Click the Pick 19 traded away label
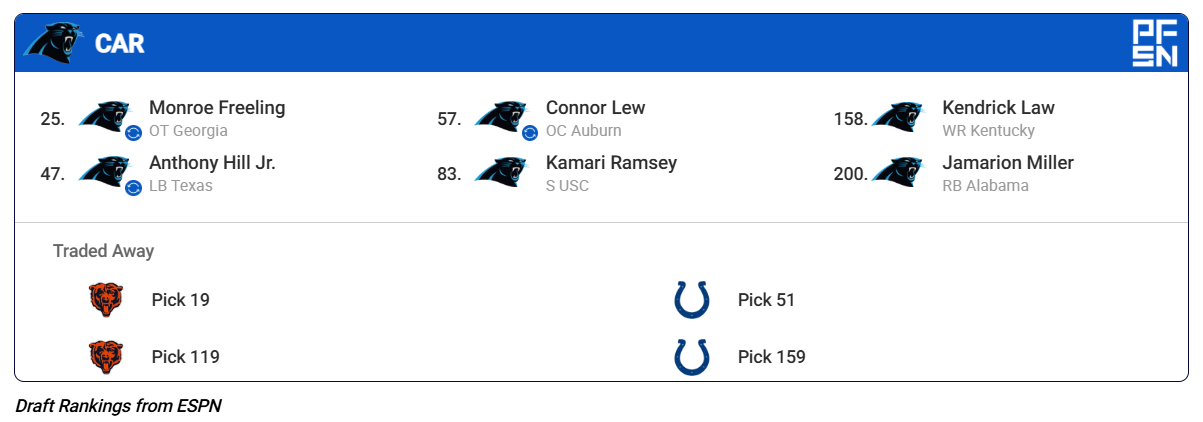The height and width of the screenshot is (422, 1203). pos(181,300)
